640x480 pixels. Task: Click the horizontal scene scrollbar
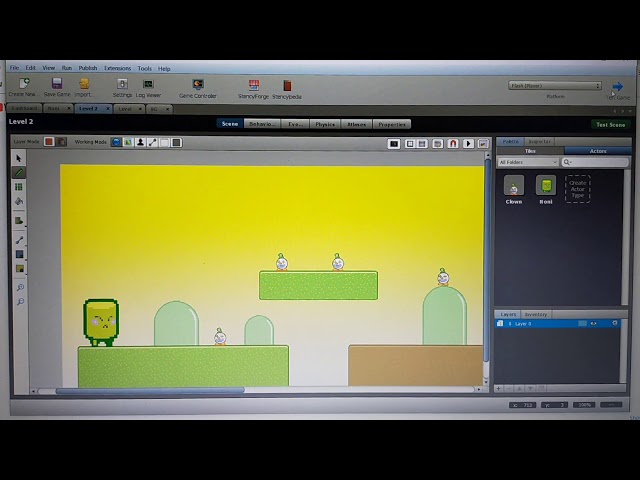click(x=150, y=390)
